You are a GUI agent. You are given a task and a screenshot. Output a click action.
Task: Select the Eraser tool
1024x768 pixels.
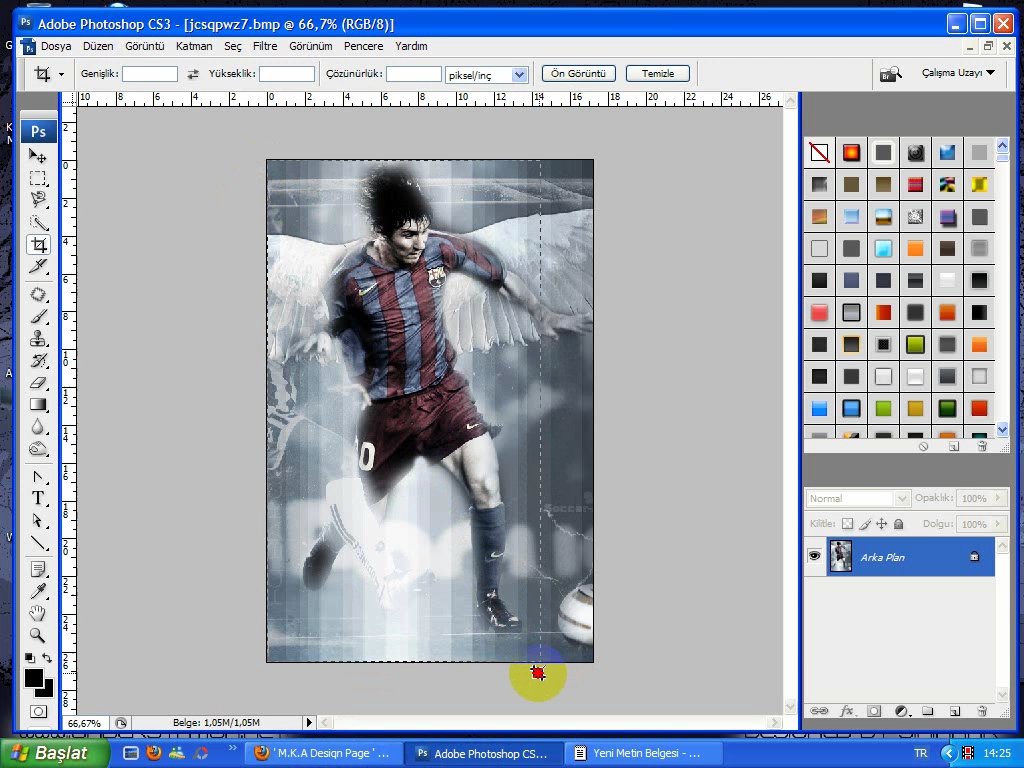[38, 383]
